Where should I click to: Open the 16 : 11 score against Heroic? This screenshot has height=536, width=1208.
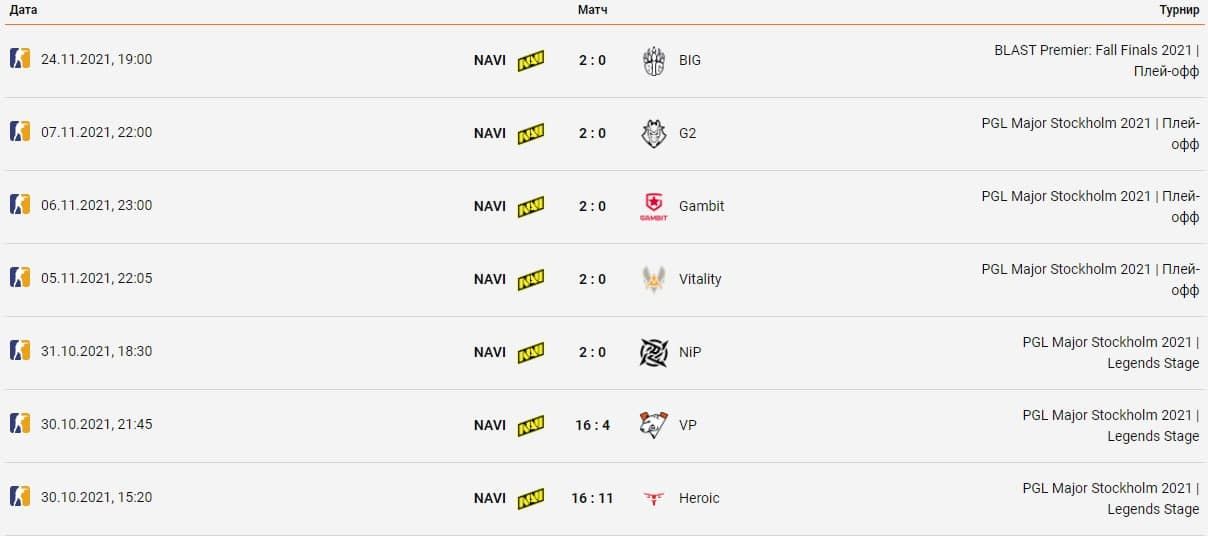point(592,498)
